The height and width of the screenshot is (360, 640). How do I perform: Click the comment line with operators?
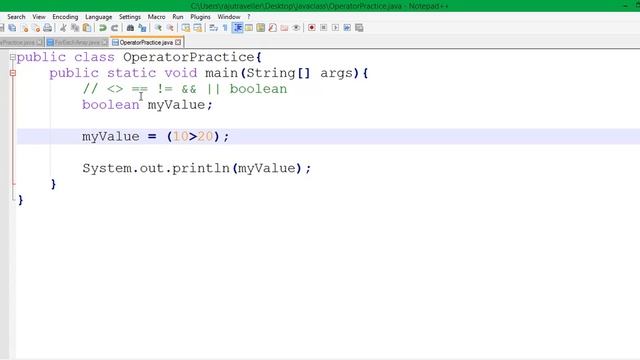coord(185,89)
